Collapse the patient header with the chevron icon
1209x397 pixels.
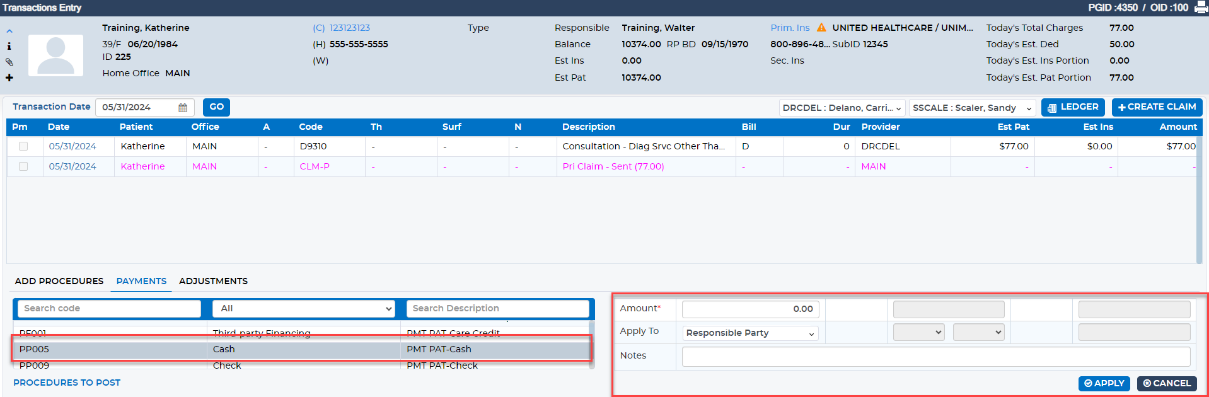(x=9, y=31)
